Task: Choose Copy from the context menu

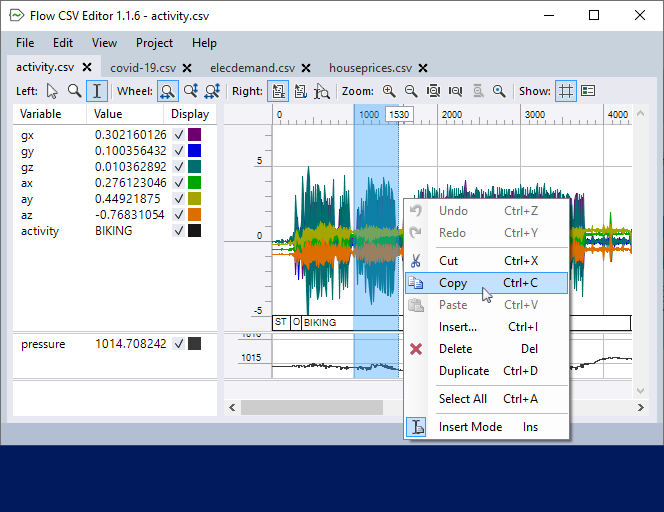Action: [486, 283]
